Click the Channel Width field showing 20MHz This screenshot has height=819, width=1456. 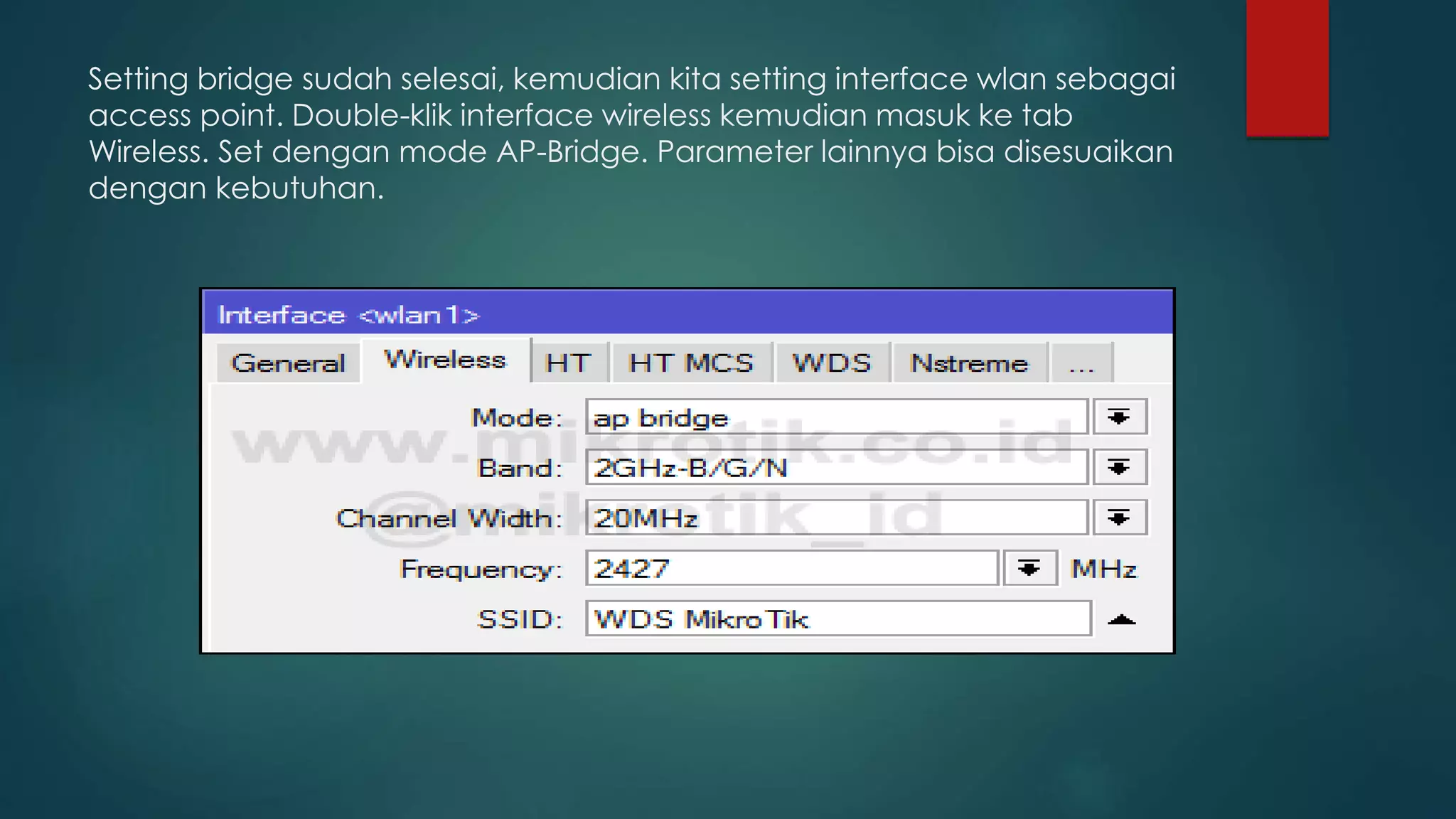click(837, 518)
